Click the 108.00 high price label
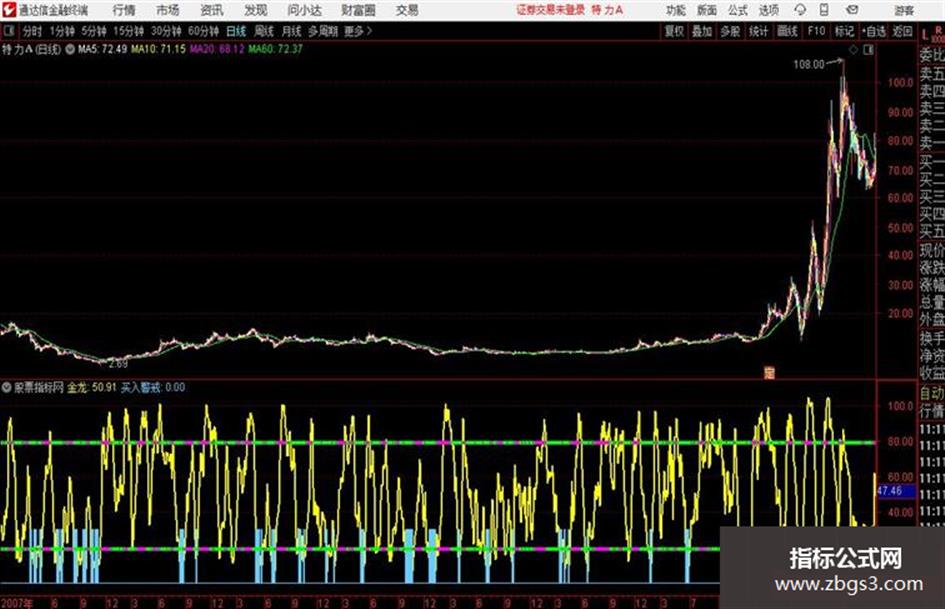 tap(808, 64)
